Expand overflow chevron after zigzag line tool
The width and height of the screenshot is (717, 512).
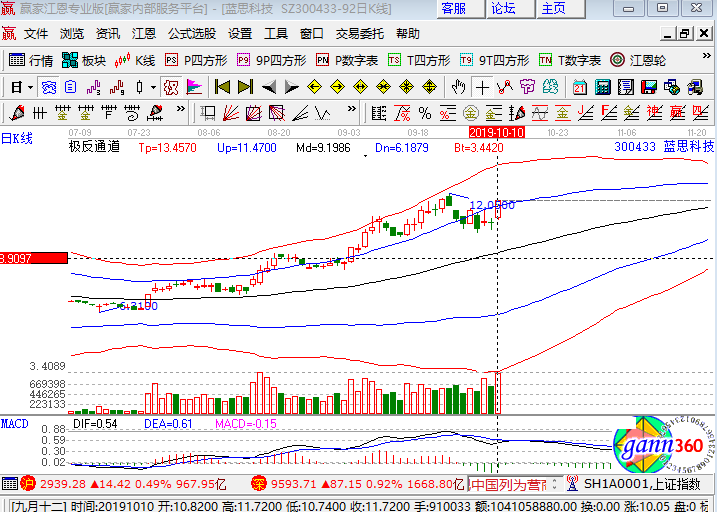coord(351,109)
